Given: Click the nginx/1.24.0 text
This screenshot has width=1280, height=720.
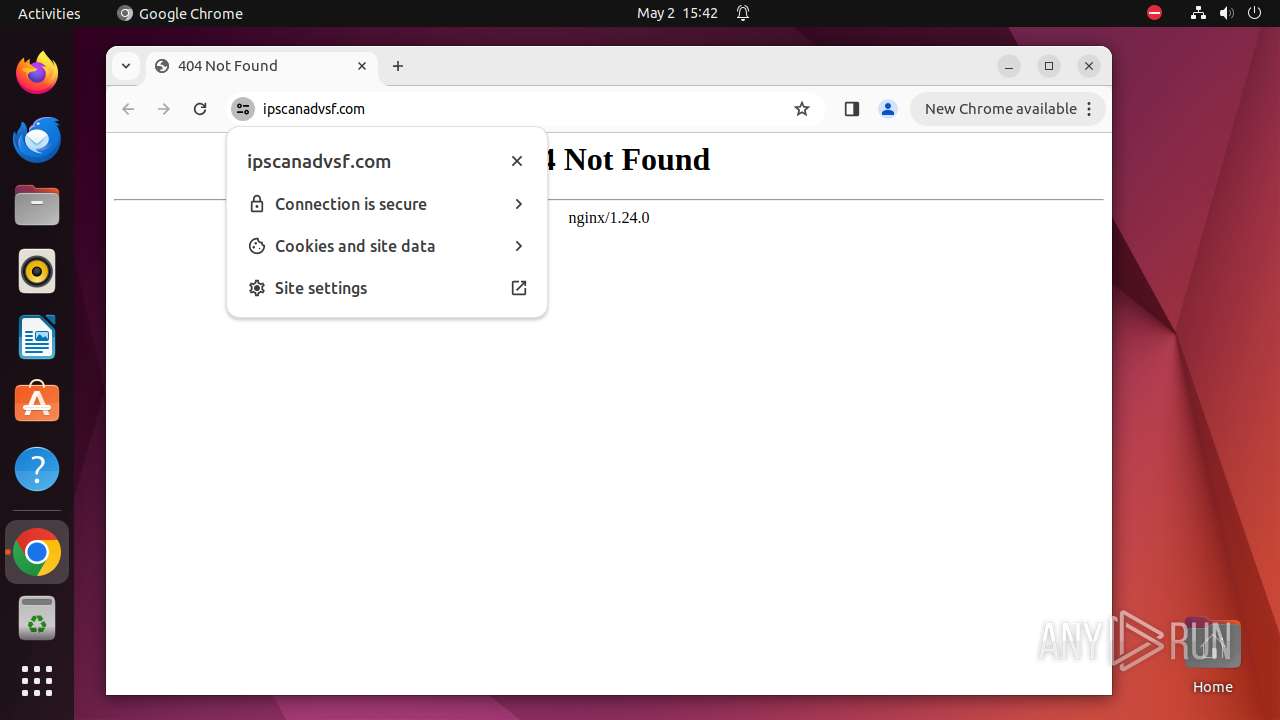Looking at the screenshot, I should click(x=609, y=218).
